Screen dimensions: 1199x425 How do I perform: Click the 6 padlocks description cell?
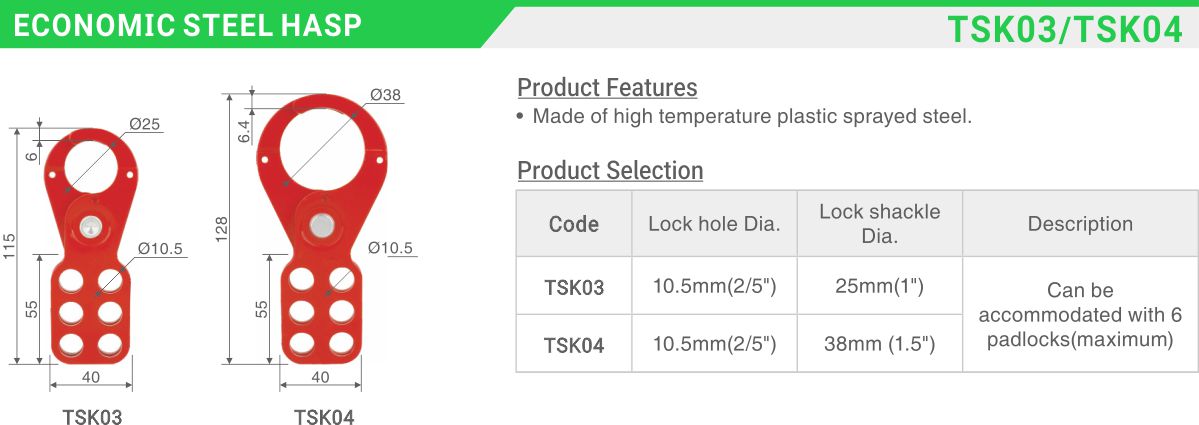point(1080,315)
